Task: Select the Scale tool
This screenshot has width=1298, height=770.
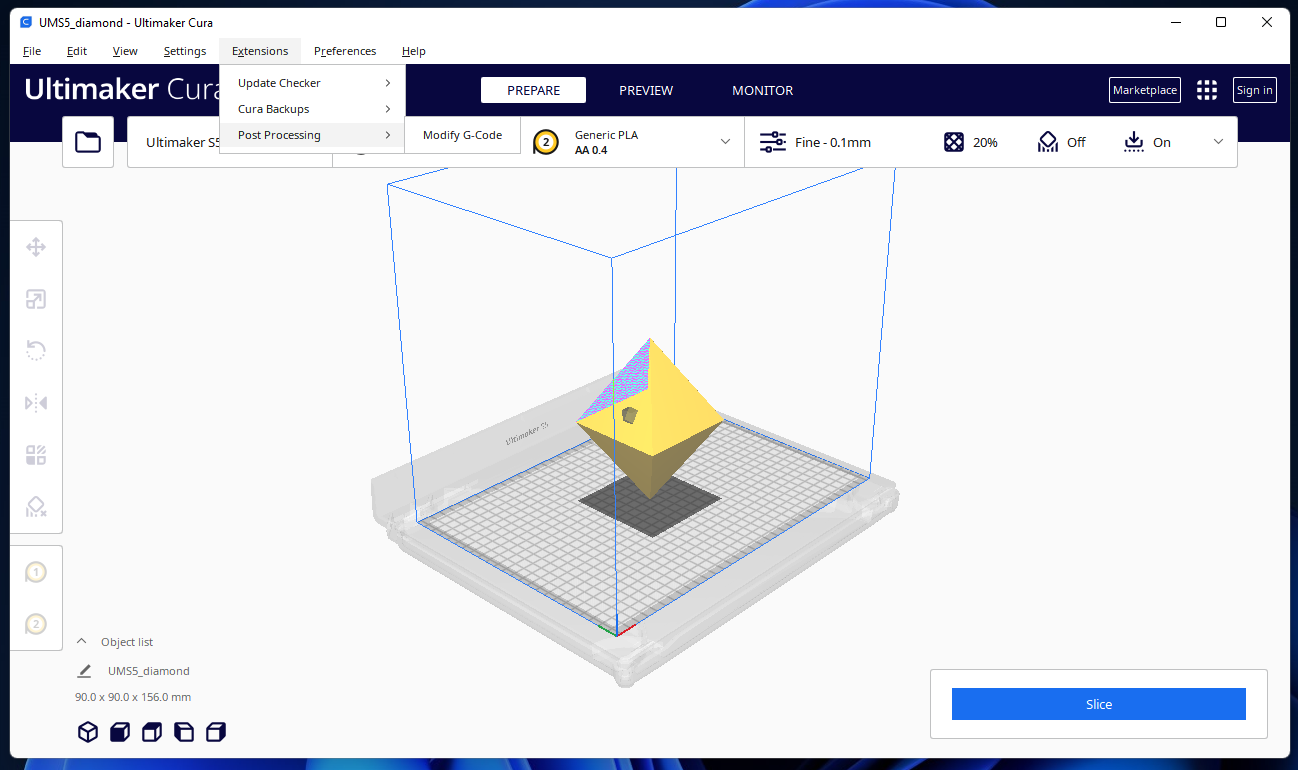Action: coord(36,299)
